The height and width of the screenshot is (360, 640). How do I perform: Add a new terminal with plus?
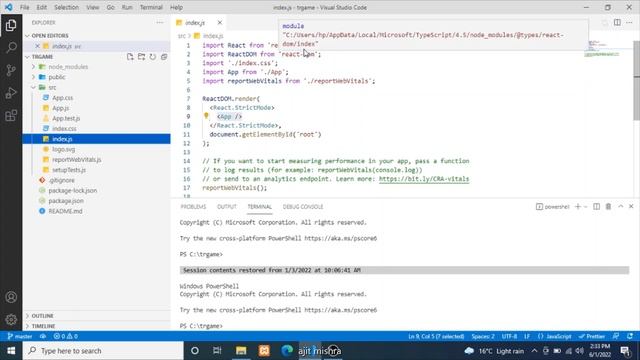point(578,207)
